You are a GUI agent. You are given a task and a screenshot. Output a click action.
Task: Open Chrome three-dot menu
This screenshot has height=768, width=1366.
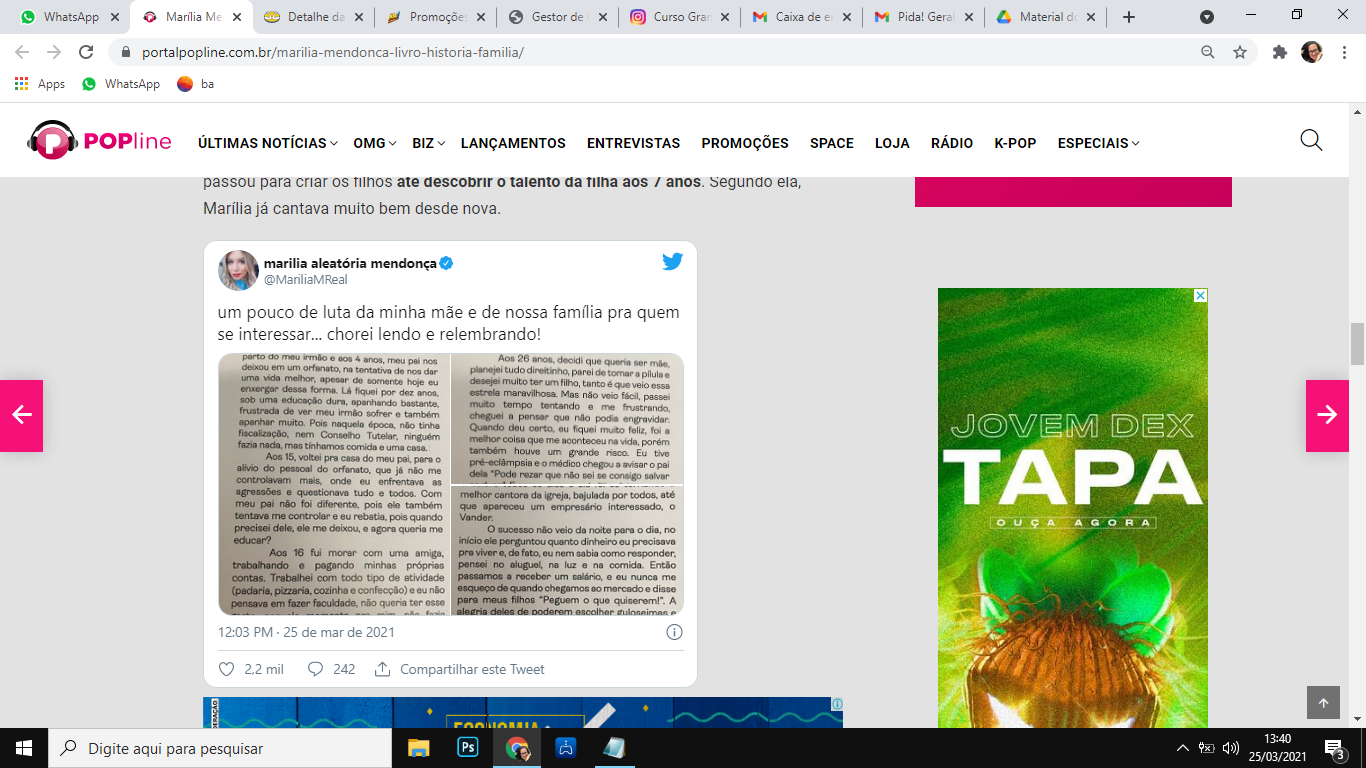[x=1344, y=52]
